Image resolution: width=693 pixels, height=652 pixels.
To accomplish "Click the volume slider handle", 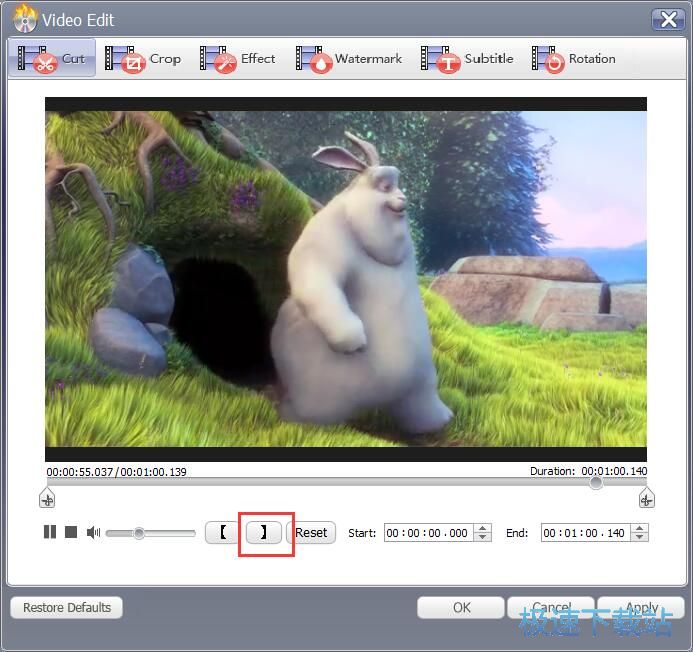I will (139, 533).
